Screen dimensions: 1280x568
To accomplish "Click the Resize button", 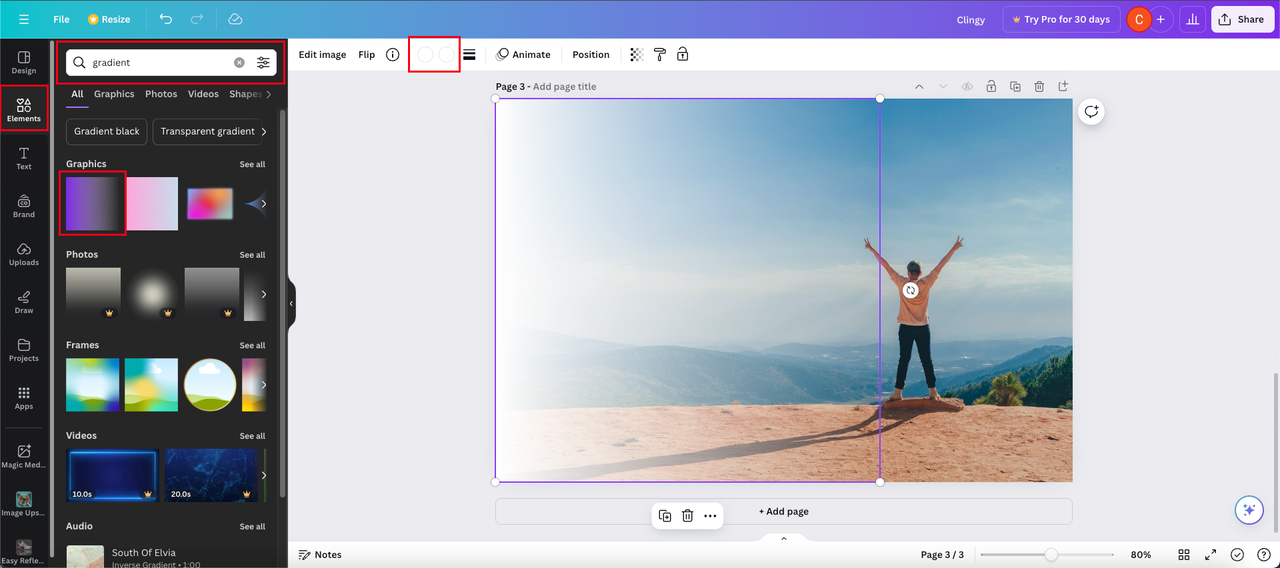I will click(108, 19).
